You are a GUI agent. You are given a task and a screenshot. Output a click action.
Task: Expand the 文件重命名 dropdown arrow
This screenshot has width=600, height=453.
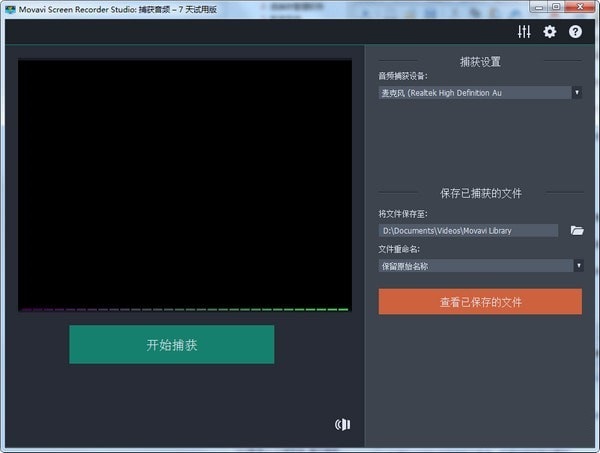[x=577, y=266]
